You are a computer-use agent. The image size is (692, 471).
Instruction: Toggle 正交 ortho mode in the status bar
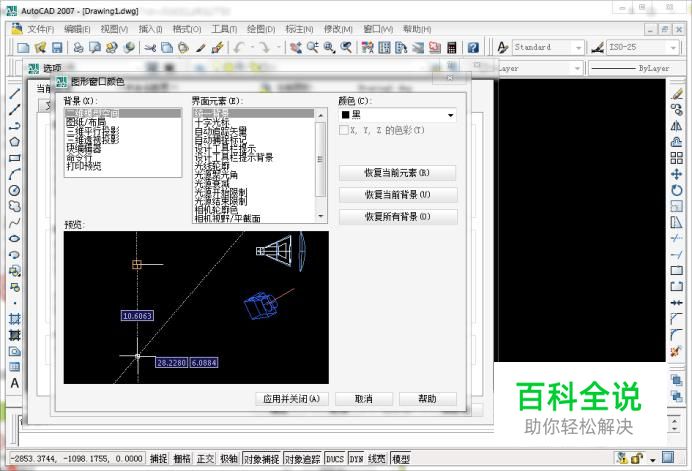[x=205, y=459]
